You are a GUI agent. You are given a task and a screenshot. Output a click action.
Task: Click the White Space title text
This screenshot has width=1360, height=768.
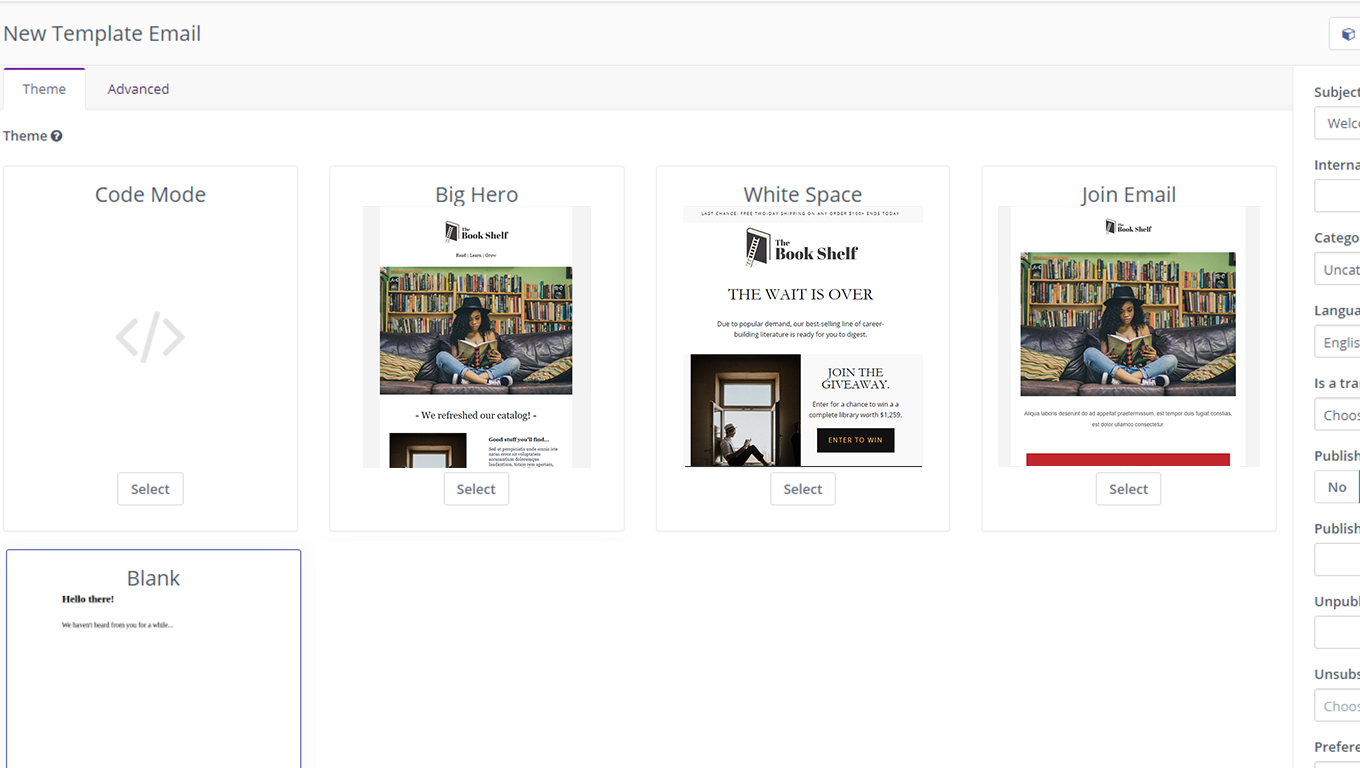[x=803, y=195]
